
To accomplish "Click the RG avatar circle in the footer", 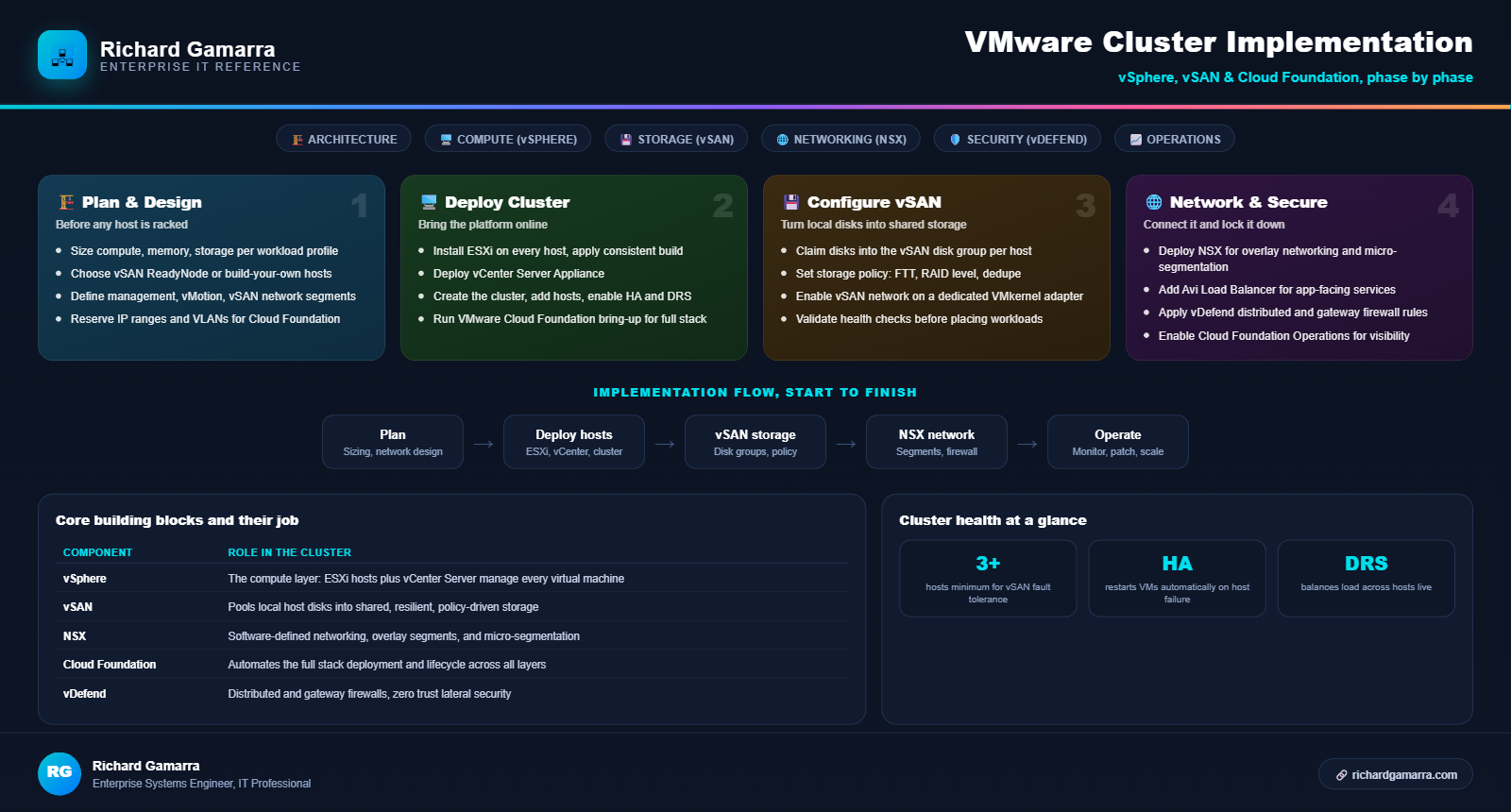I will coord(59,773).
